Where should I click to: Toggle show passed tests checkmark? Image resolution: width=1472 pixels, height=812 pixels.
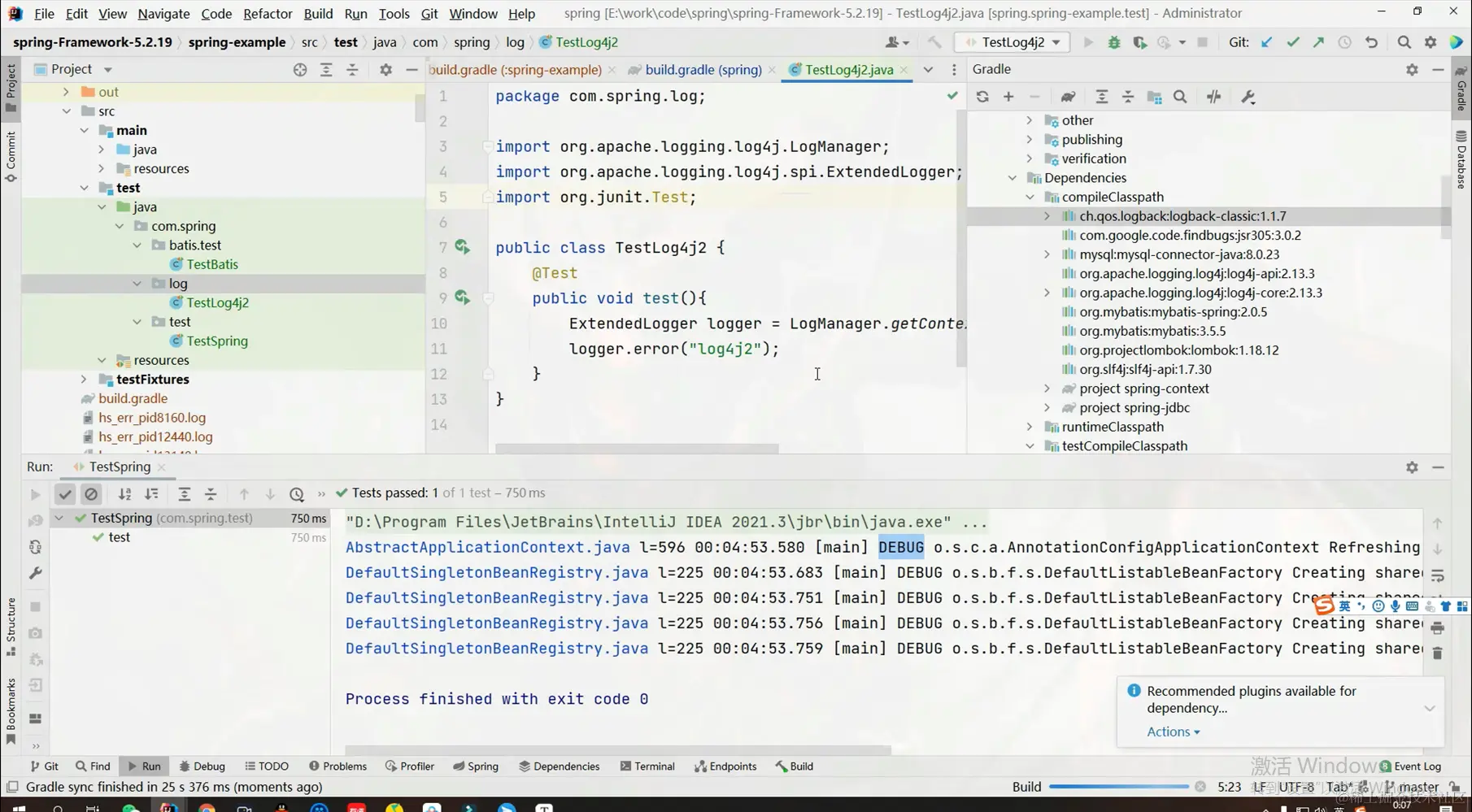point(65,494)
